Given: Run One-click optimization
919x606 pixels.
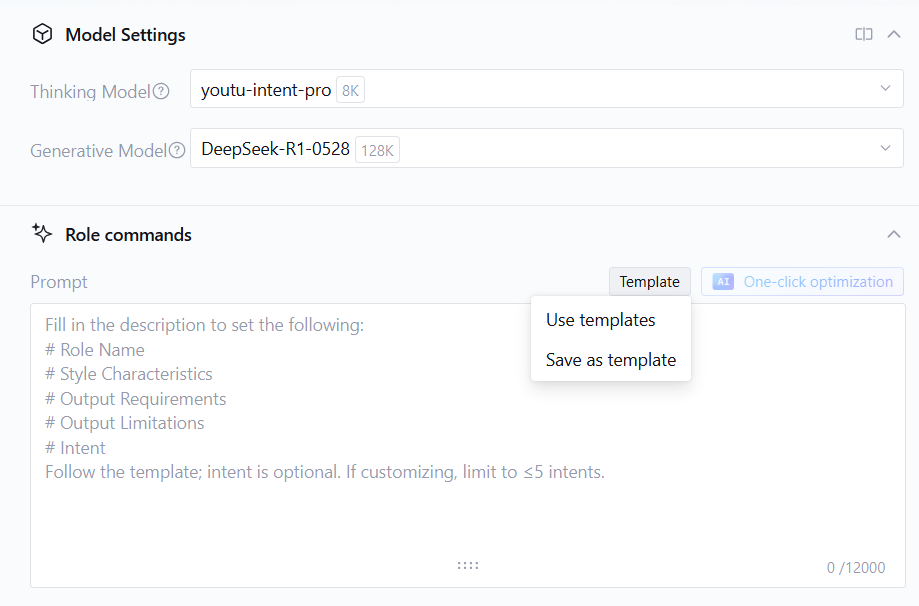Looking at the screenshot, I should [818, 282].
